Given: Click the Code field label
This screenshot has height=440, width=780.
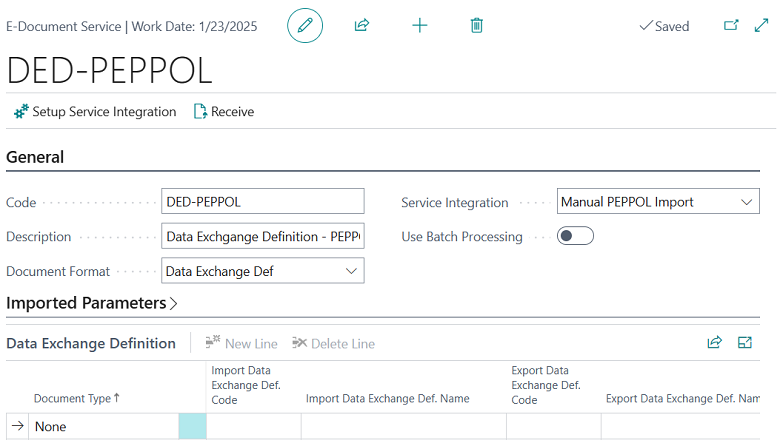Looking at the screenshot, I should point(21,202).
